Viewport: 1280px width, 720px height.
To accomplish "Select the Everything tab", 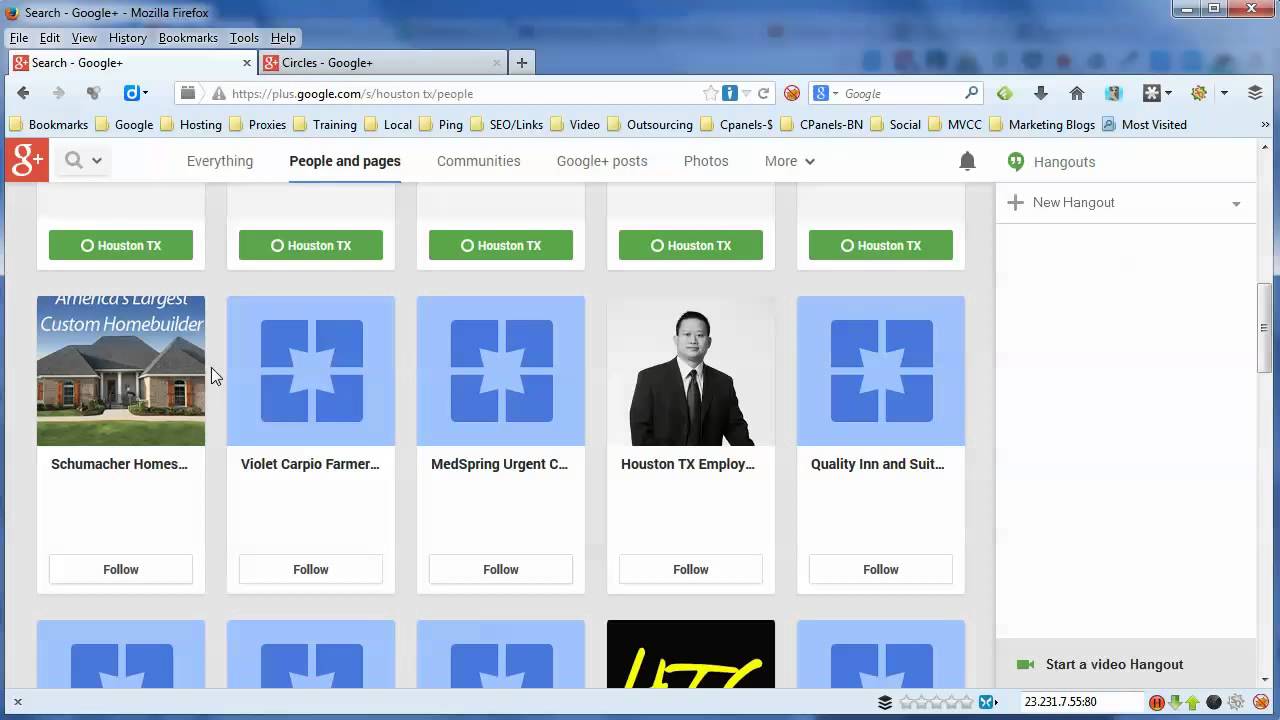I will (220, 161).
